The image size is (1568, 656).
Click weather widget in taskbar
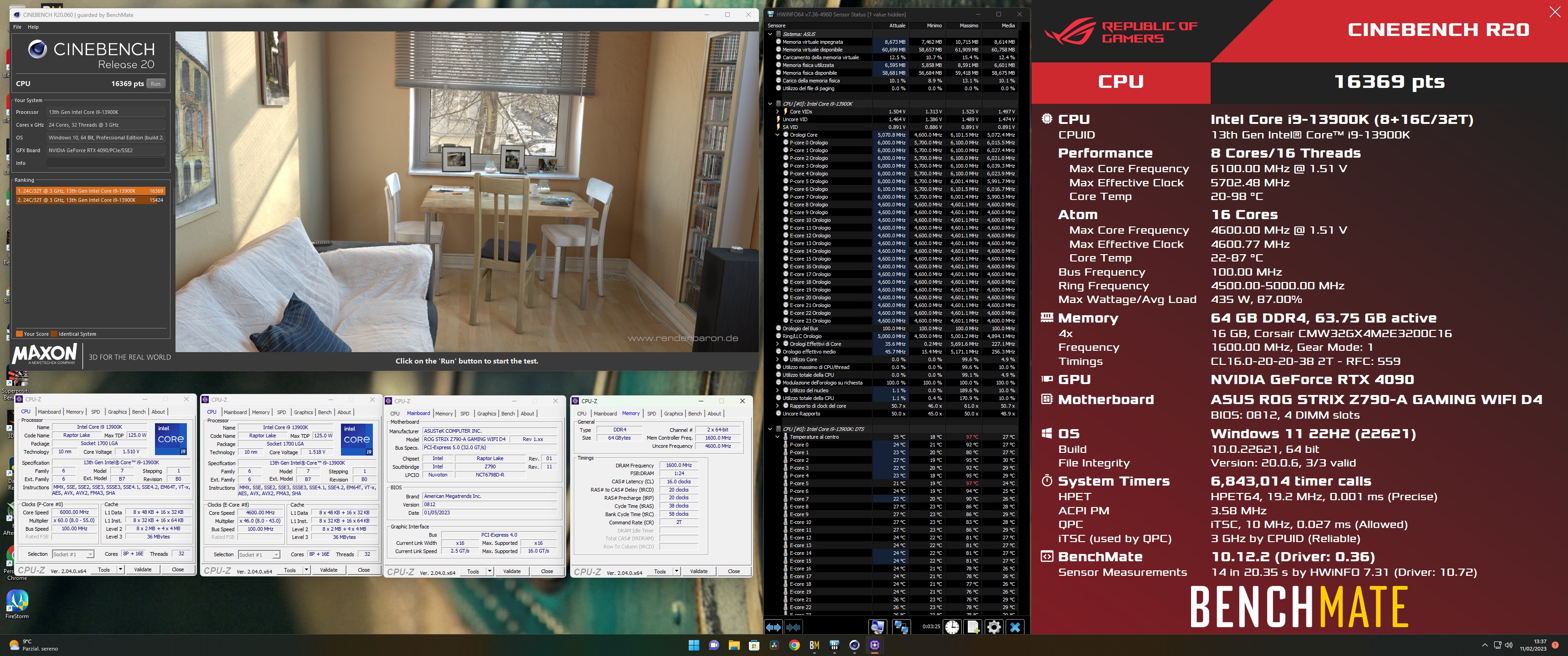[x=33, y=645]
